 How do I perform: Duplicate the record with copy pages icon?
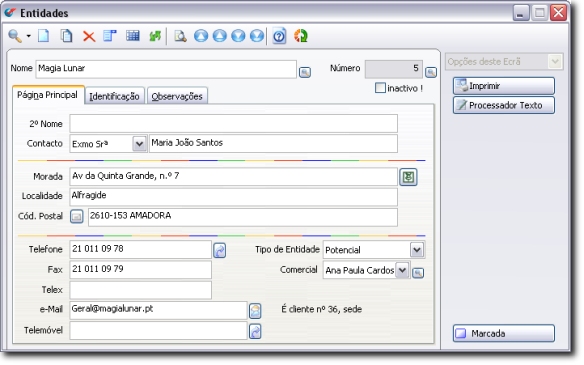coord(66,36)
